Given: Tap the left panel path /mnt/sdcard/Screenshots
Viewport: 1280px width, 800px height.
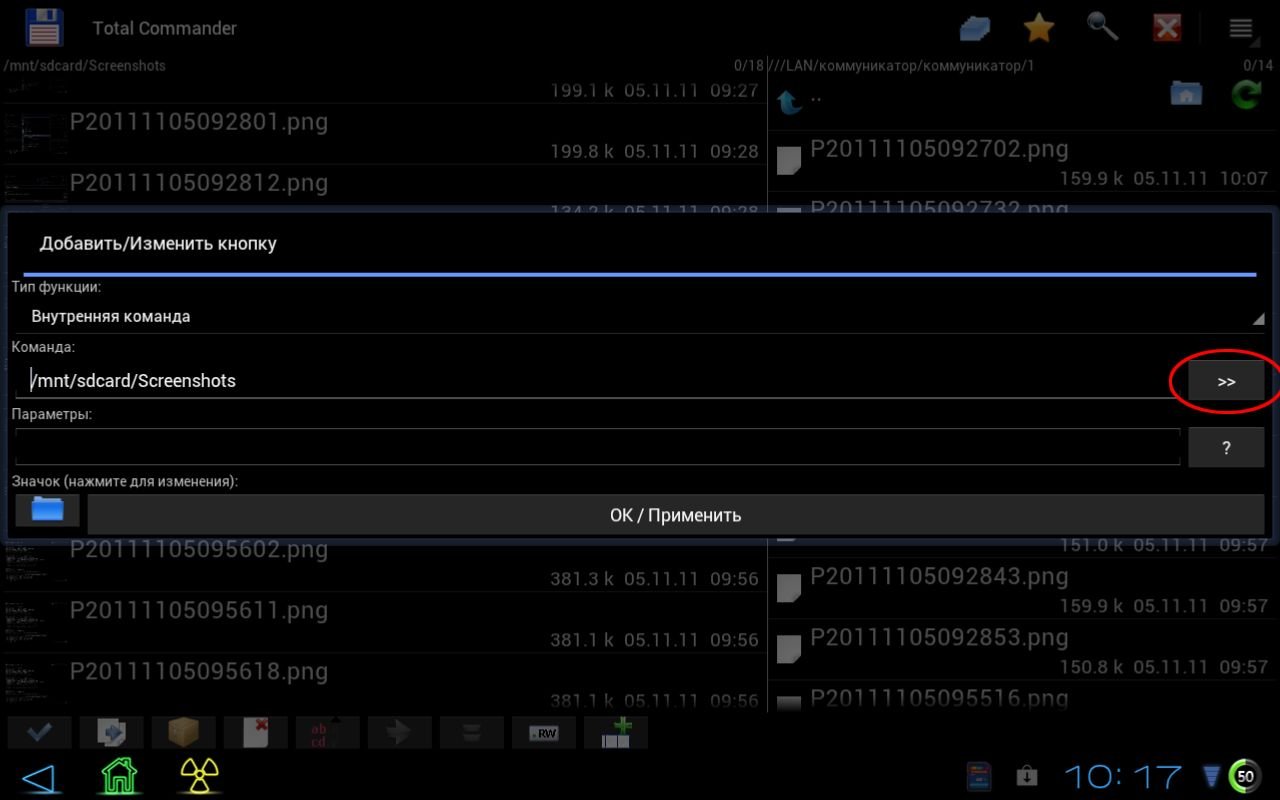Looking at the screenshot, I should point(85,65).
